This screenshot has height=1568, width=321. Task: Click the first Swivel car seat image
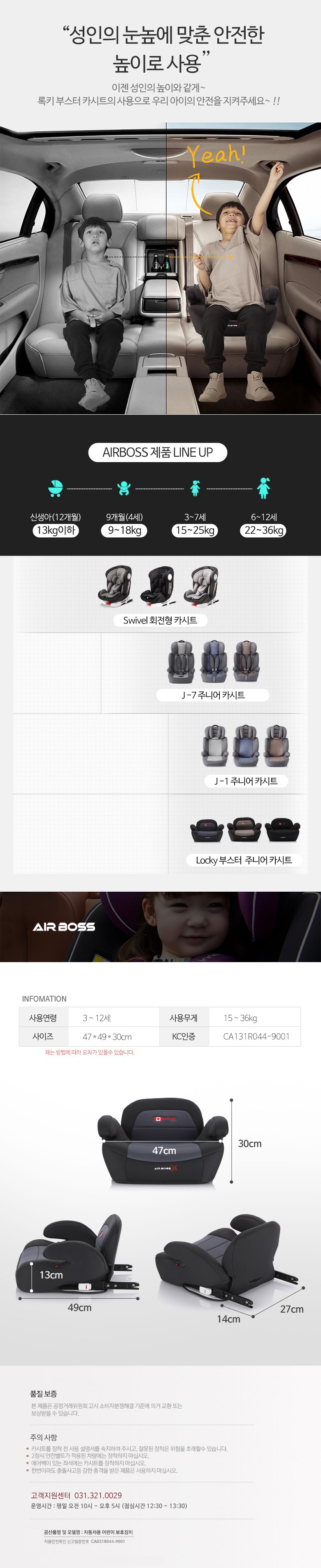[114, 586]
